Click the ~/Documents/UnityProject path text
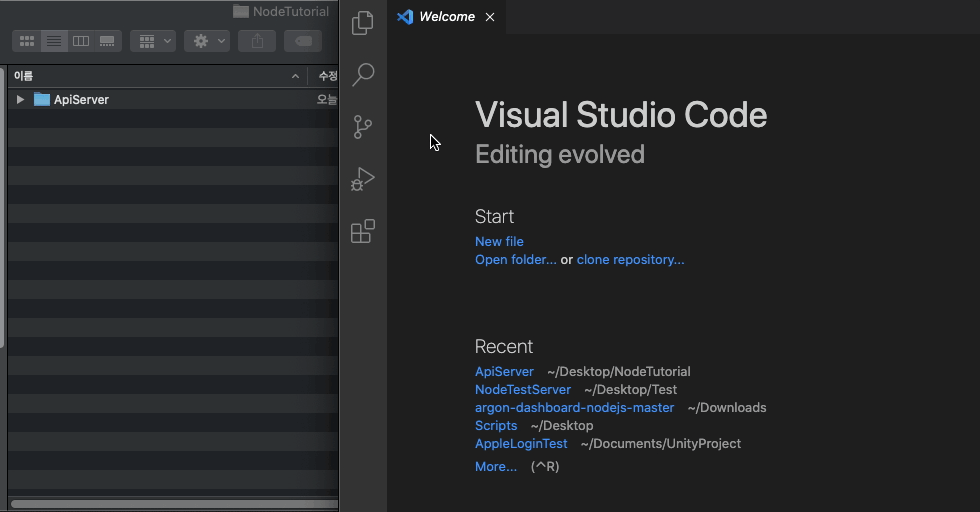Viewport: 980px width, 512px height. click(x=661, y=444)
